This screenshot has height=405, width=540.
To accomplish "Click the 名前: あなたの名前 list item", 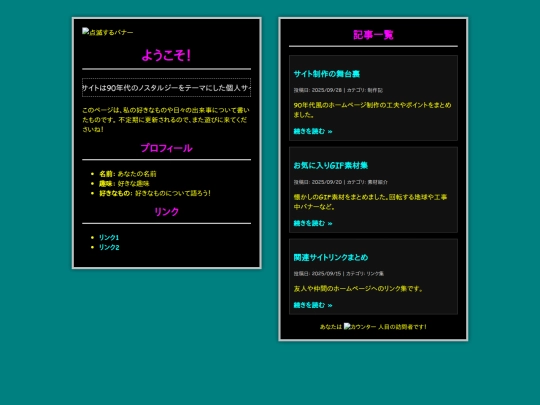I will coord(128,174).
